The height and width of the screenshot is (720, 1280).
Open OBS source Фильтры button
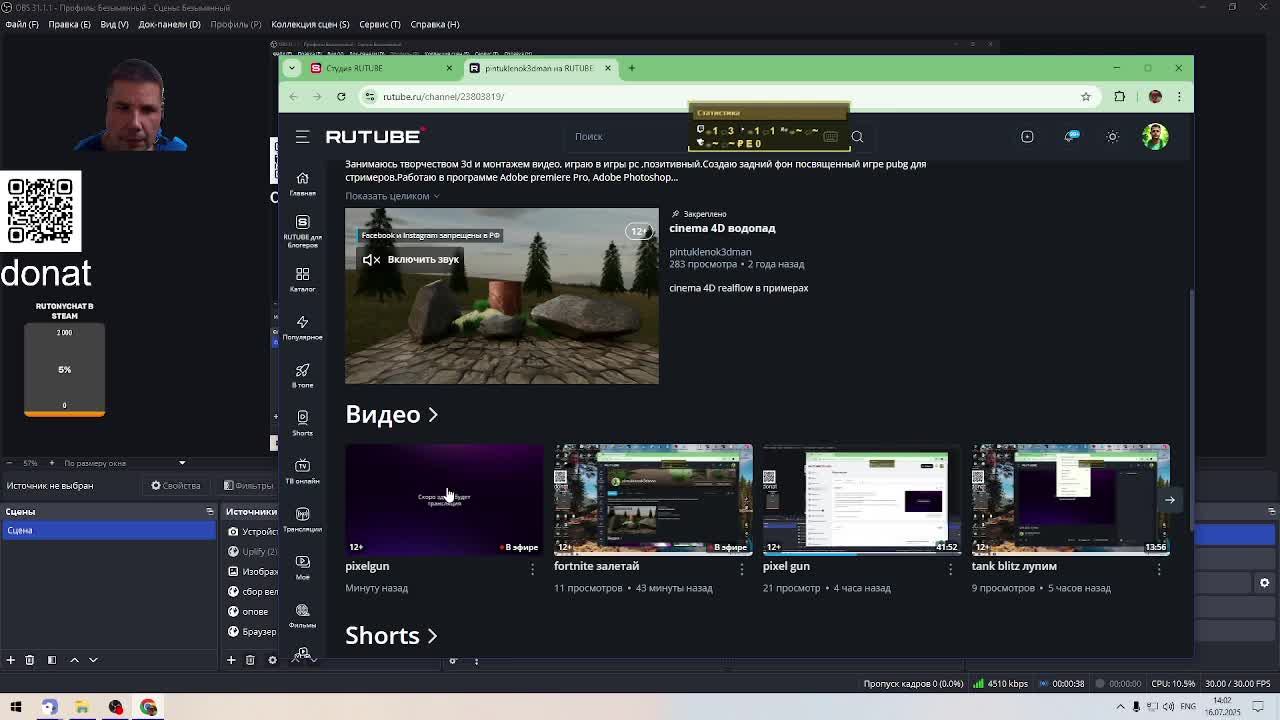[249, 486]
